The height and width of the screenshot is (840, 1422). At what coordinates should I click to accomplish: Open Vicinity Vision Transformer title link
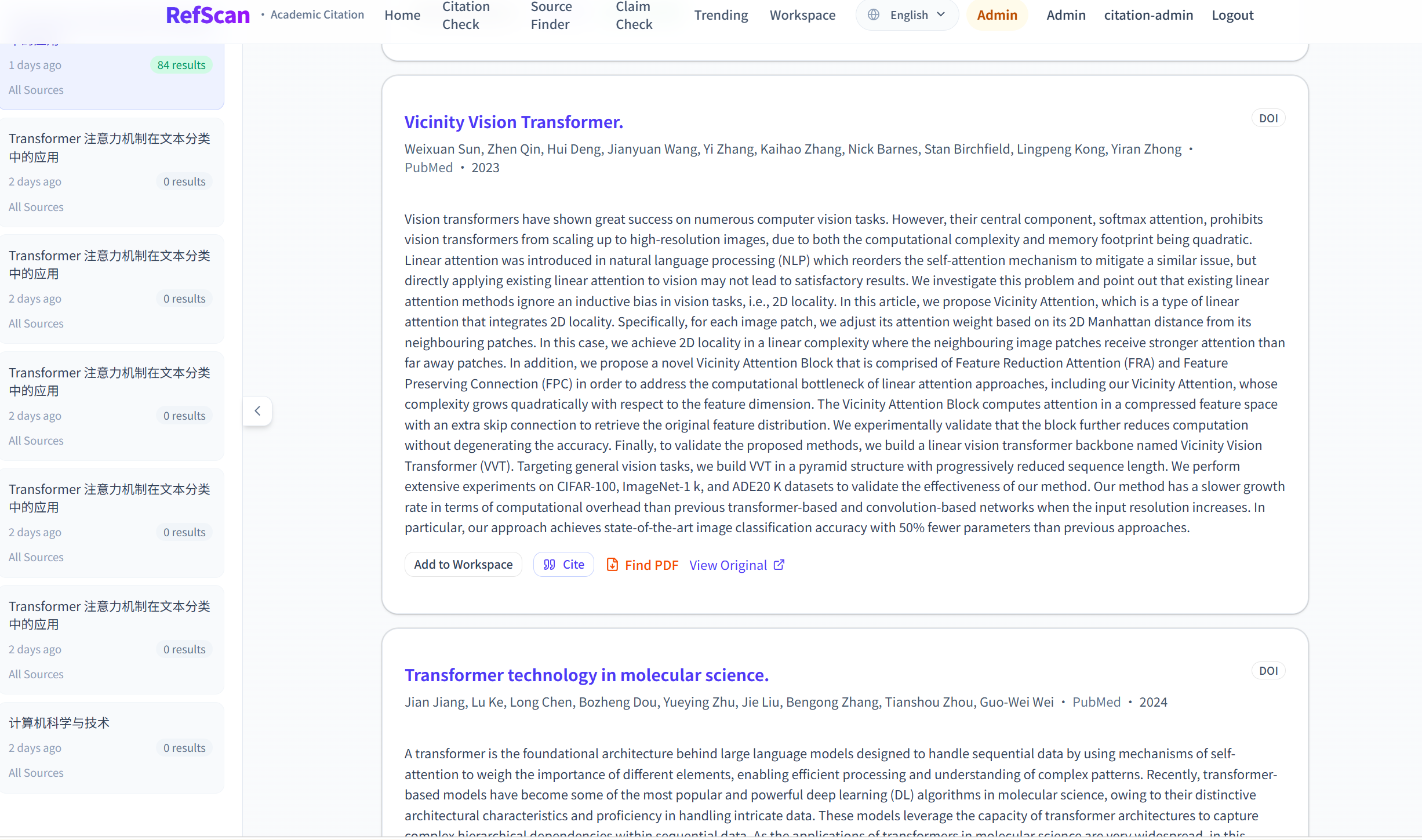point(514,122)
